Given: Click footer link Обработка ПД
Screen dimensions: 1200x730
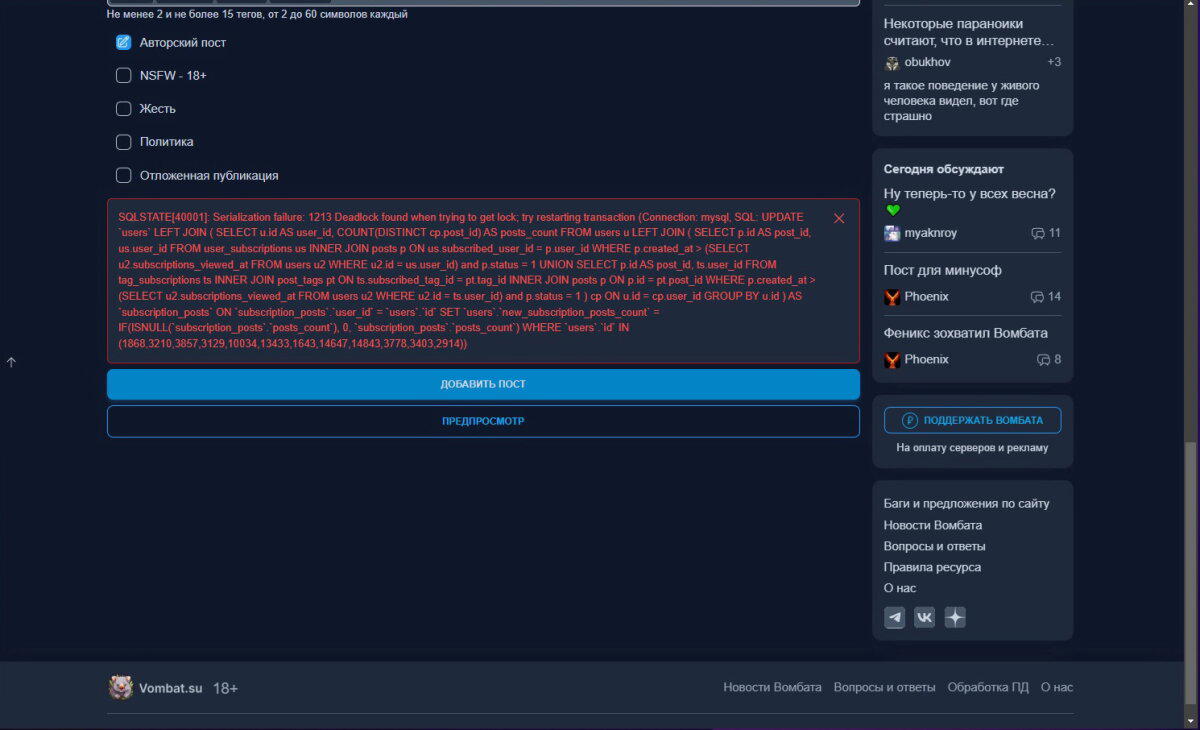Looking at the screenshot, I should coord(987,687).
